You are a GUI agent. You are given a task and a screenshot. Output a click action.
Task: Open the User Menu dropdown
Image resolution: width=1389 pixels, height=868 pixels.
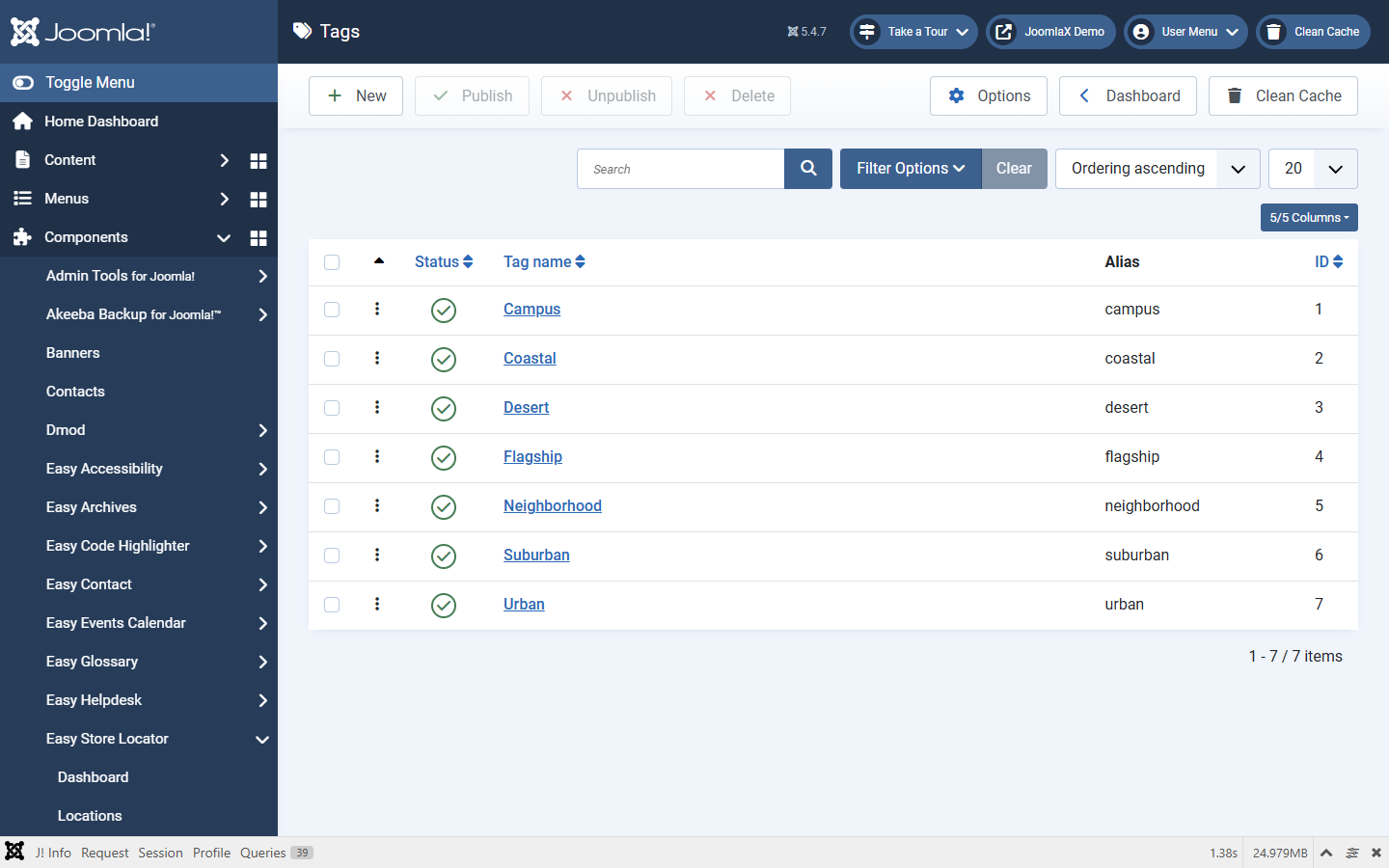(x=1185, y=32)
